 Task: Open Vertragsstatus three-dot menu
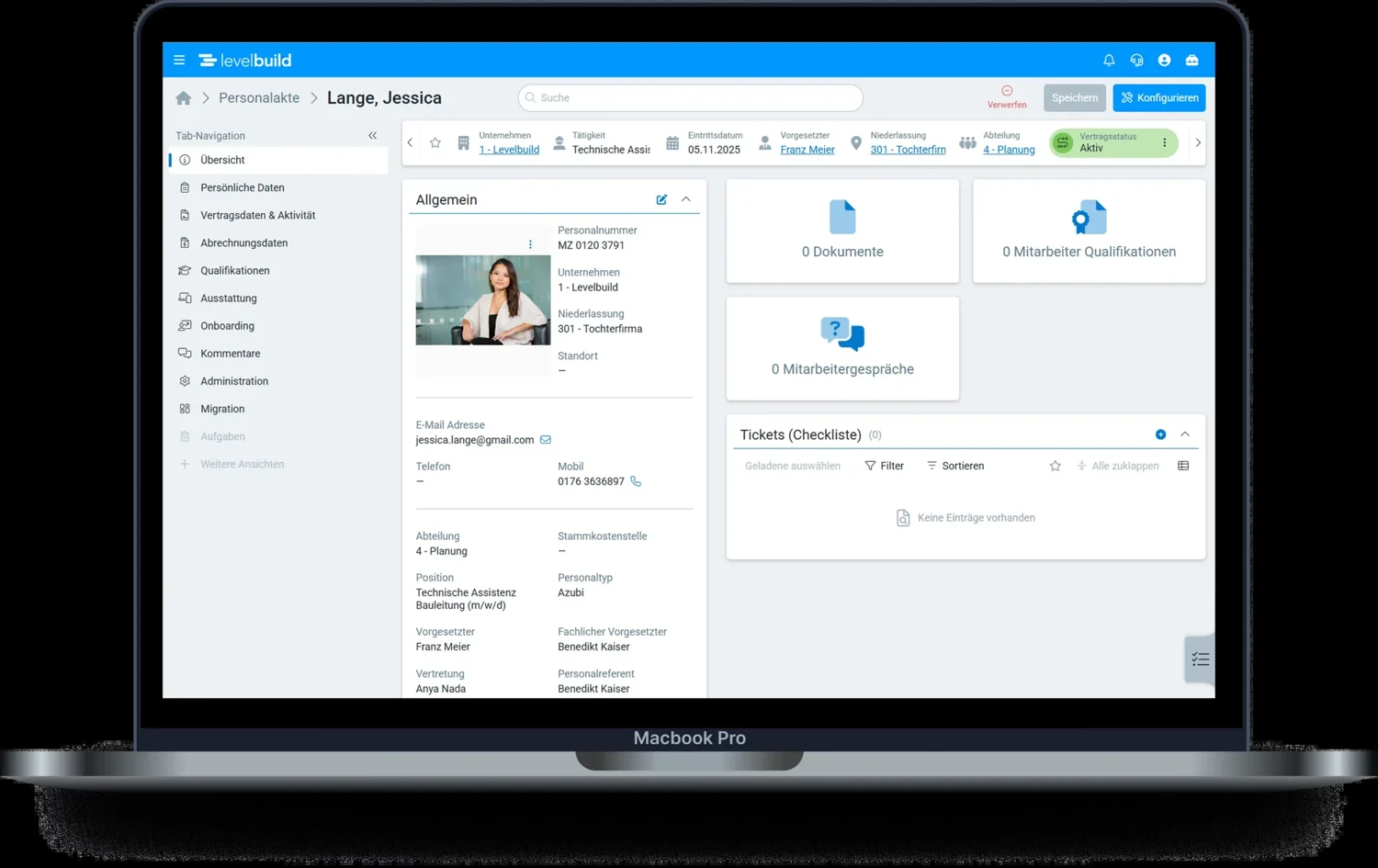click(1164, 142)
